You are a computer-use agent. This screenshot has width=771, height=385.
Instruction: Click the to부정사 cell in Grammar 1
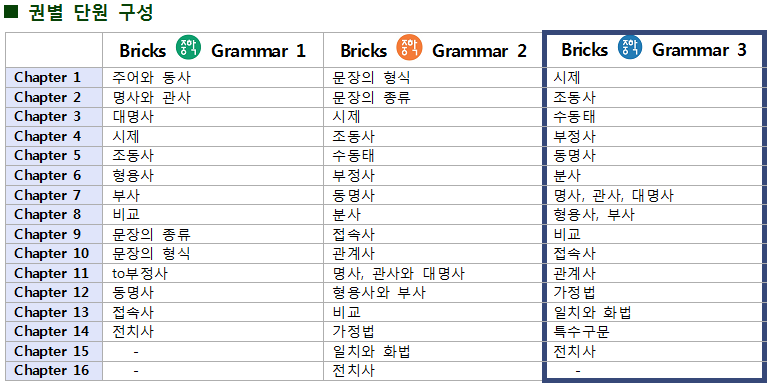(x=140, y=273)
